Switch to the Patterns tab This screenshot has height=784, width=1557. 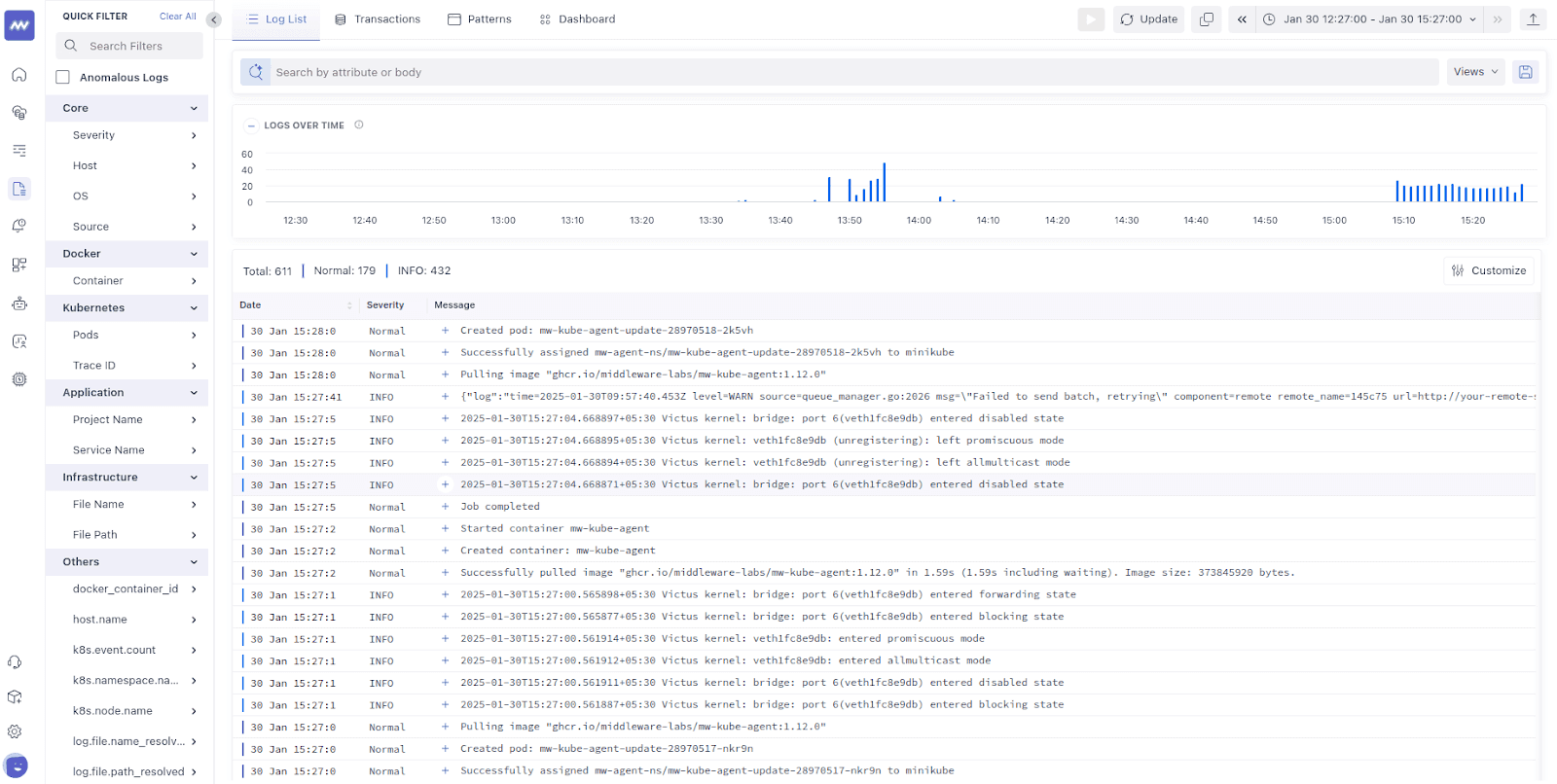tap(480, 19)
